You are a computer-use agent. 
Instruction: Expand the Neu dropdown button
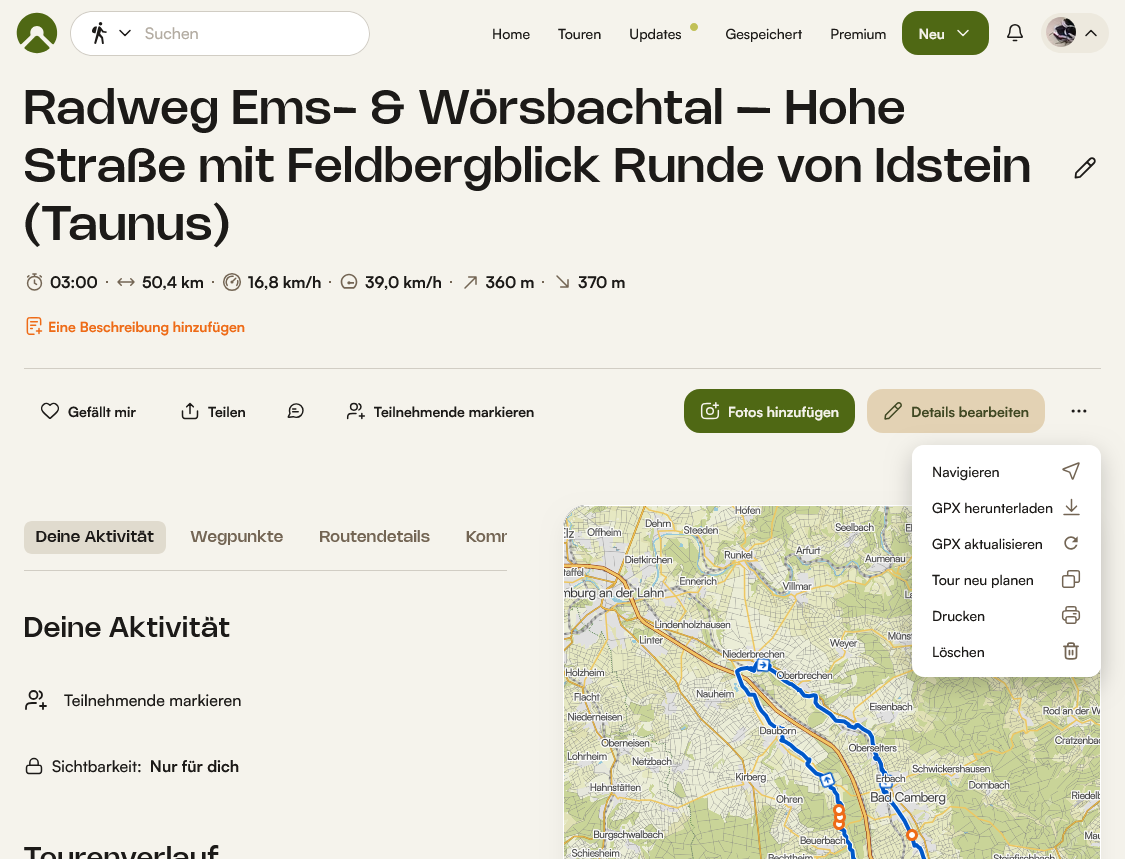[x=945, y=33]
